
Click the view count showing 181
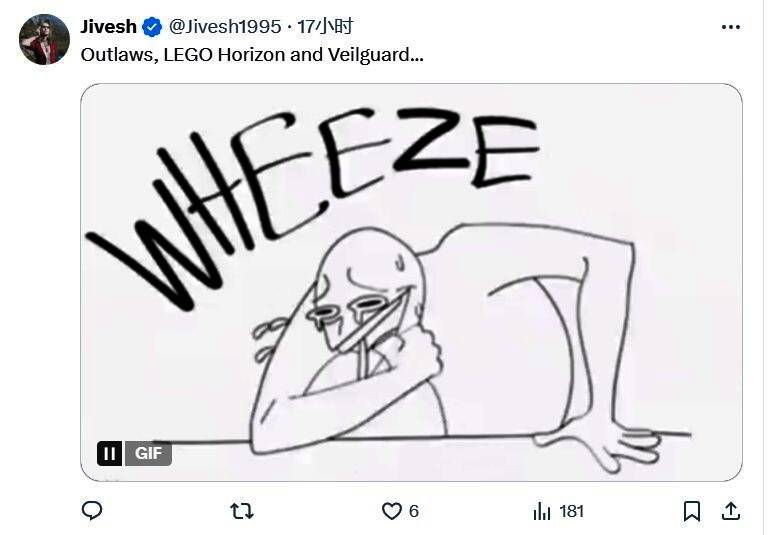click(x=571, y=511)
